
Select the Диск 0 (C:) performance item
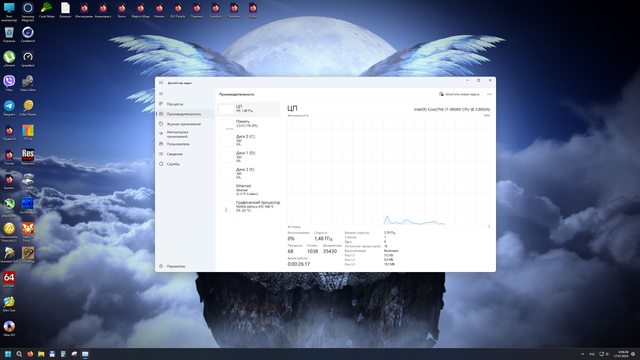tap(249, 140)
